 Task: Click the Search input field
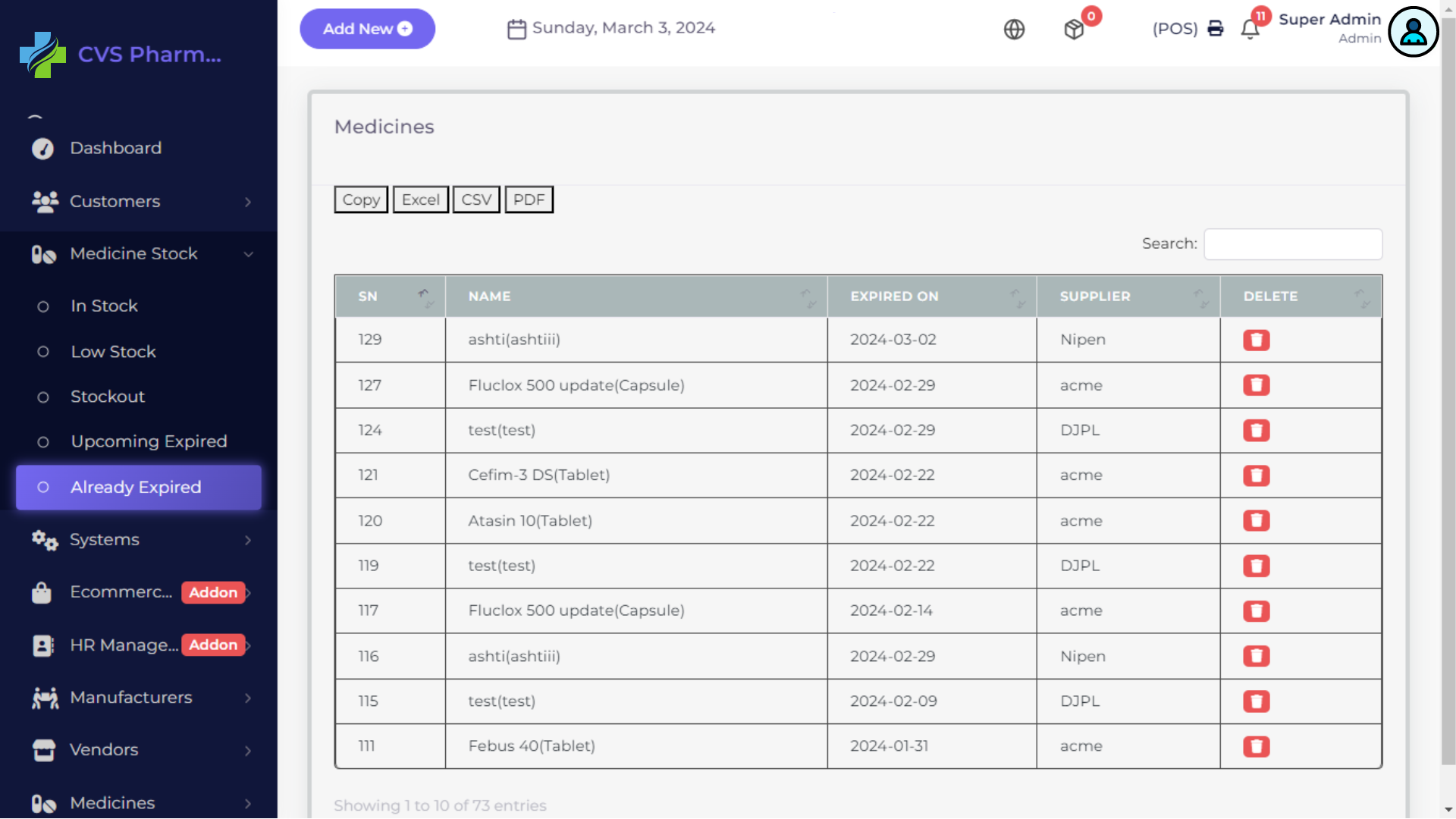[1292, 244]
